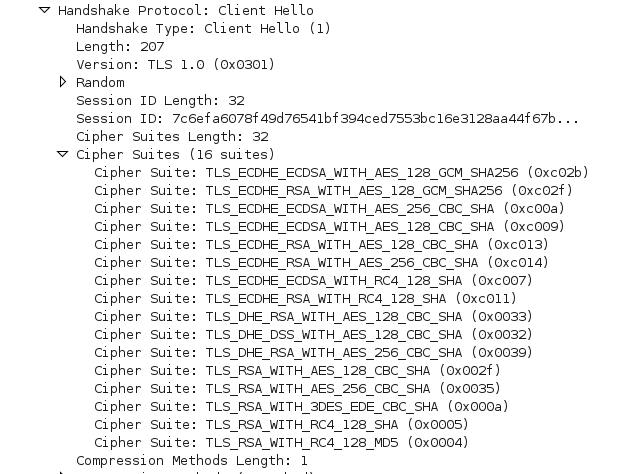Select the Length: 207 field
Viewport: 639px width, 474px height.
coord(120,46)
